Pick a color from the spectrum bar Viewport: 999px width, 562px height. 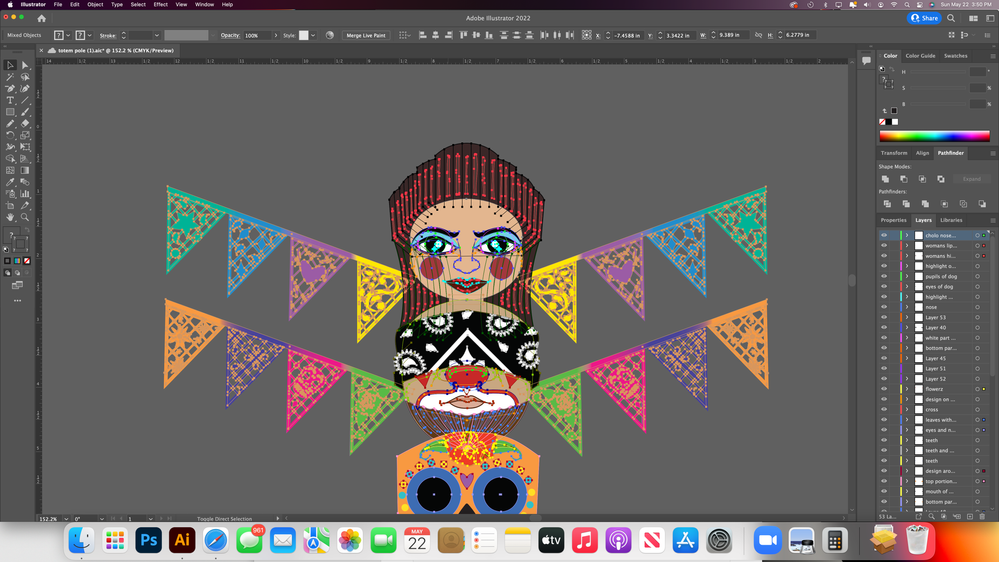[934, 136]
